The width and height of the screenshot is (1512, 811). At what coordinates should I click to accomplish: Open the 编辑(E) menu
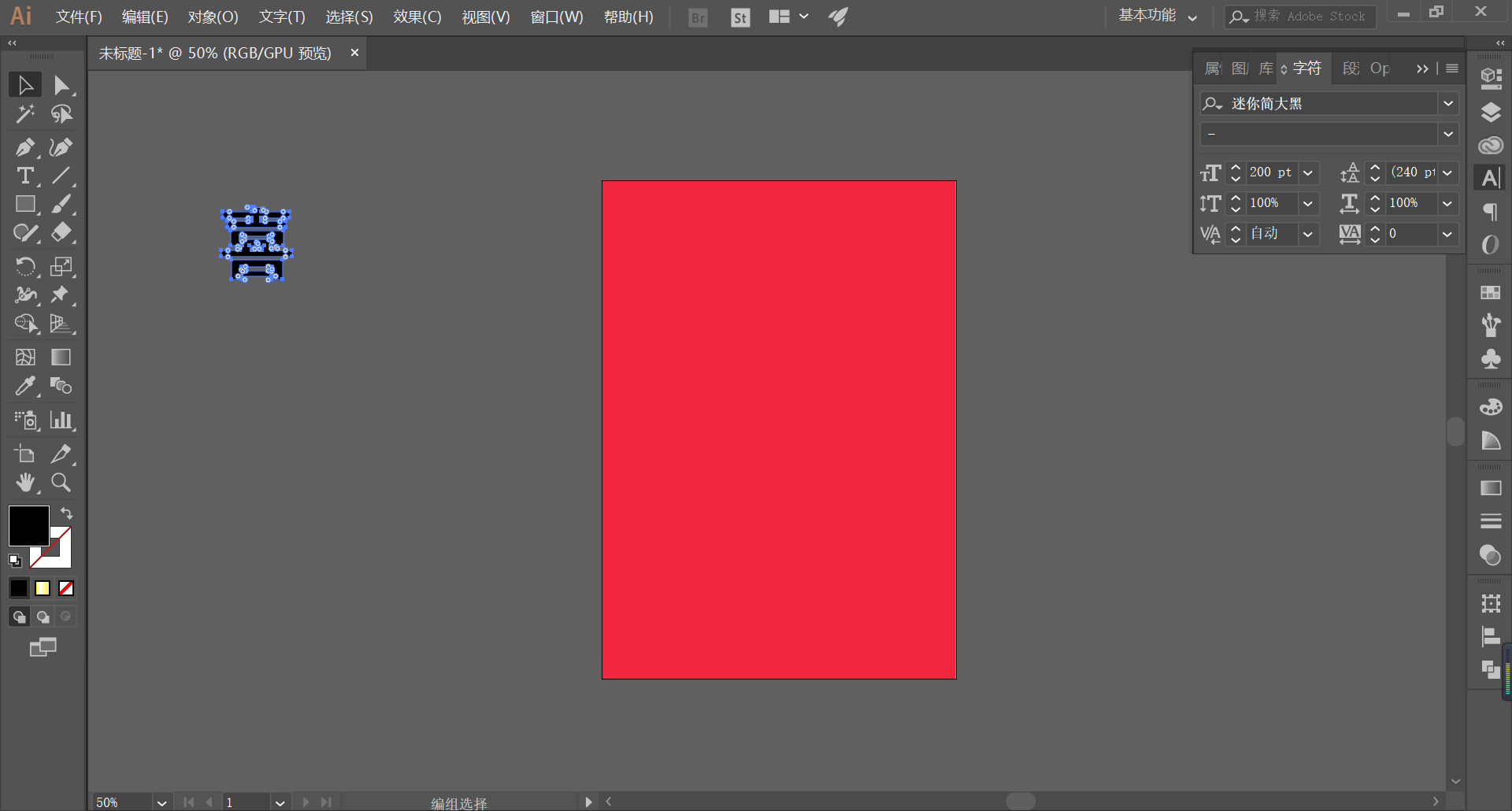145,17
